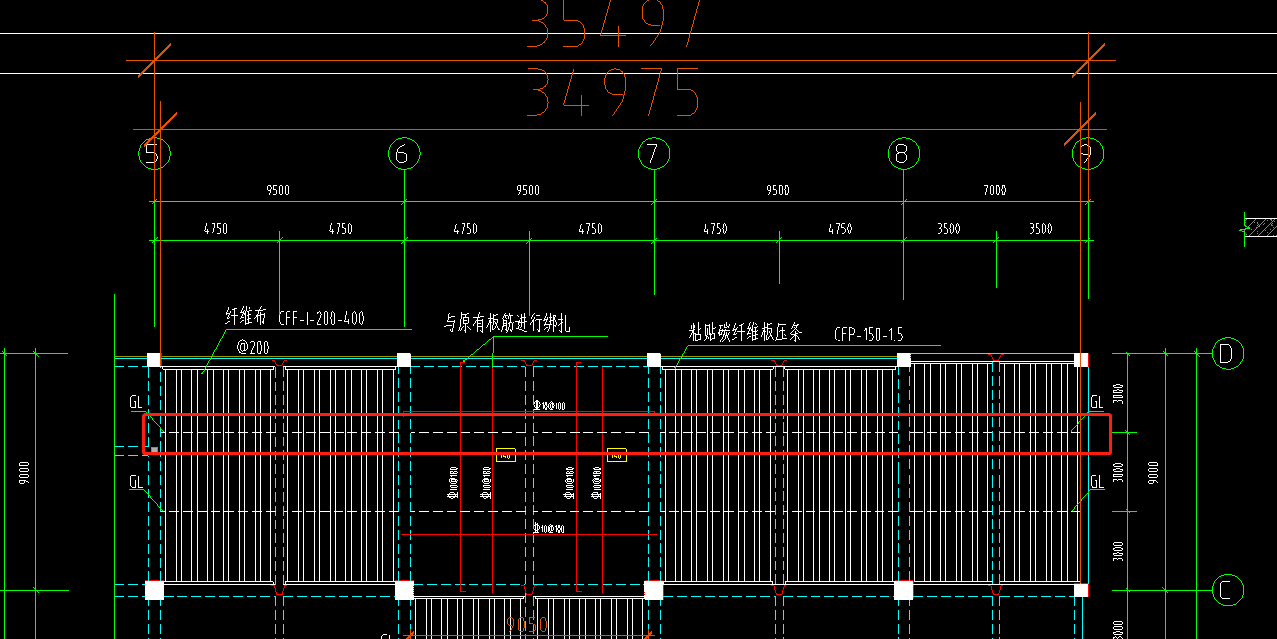Select grid axis bubble 6
This screenshot has width=1277, height=639.
click(403, 154)
